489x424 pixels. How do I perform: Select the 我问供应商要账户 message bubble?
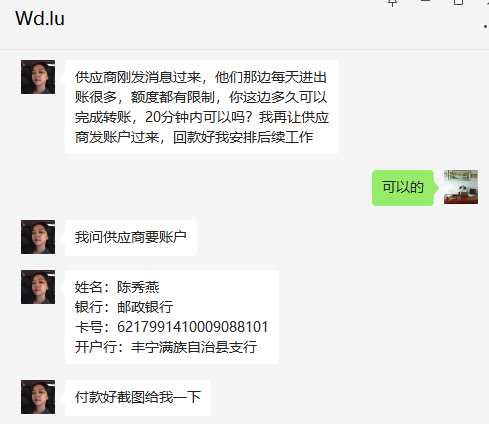tap(131, 238)
